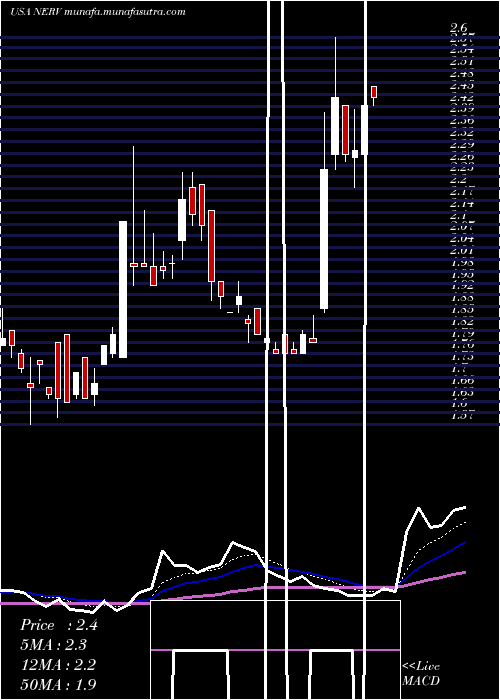500x700 pixels.
Task: Click the 2.2 price axis label
Action: tap(459, 180)
